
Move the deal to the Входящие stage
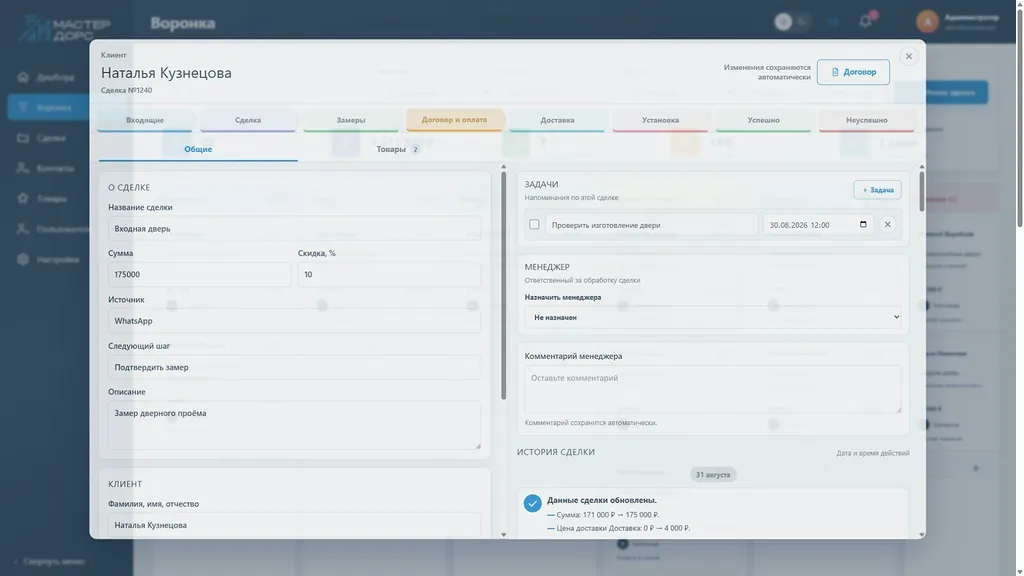tap(145, 120)
